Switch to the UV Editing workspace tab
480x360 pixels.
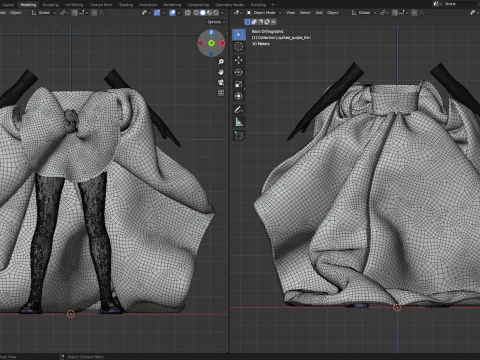coord(74,5)
